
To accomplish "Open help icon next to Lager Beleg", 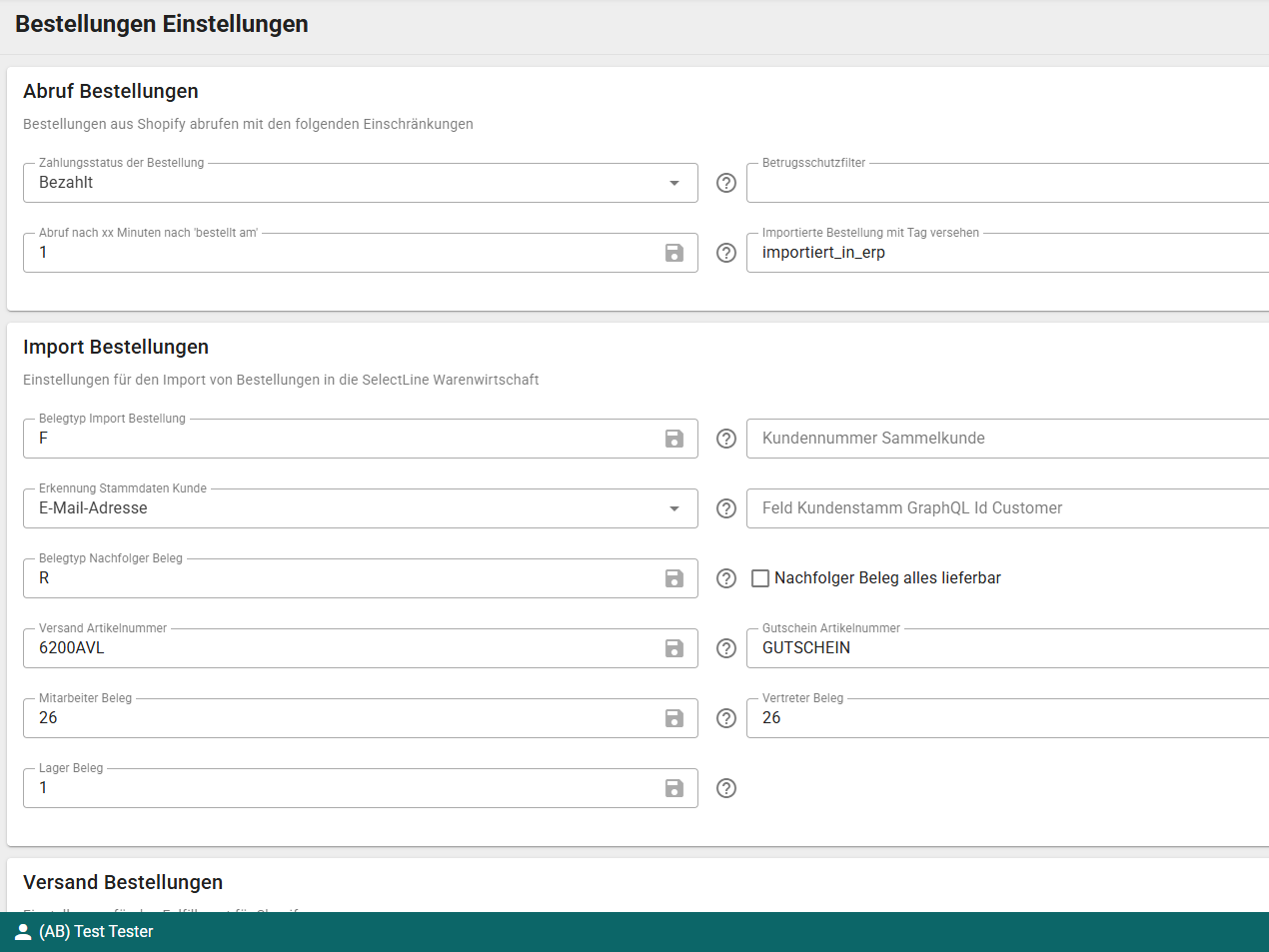I will coord(726,788).
